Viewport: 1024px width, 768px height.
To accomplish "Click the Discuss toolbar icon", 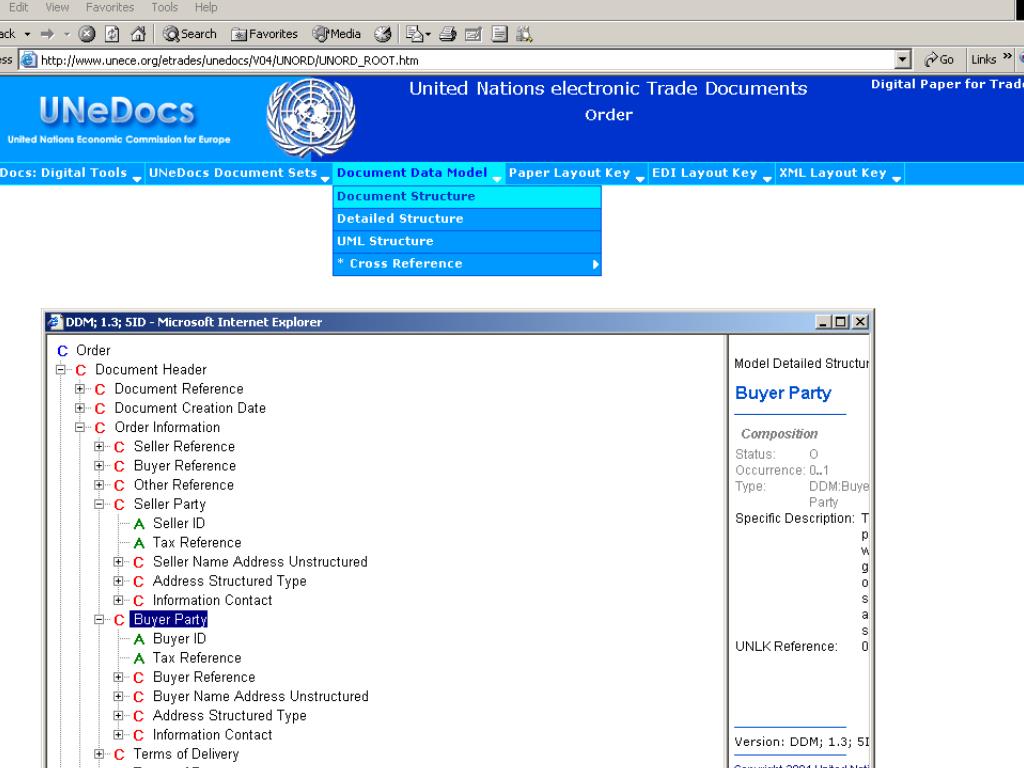I will point(500,34).
